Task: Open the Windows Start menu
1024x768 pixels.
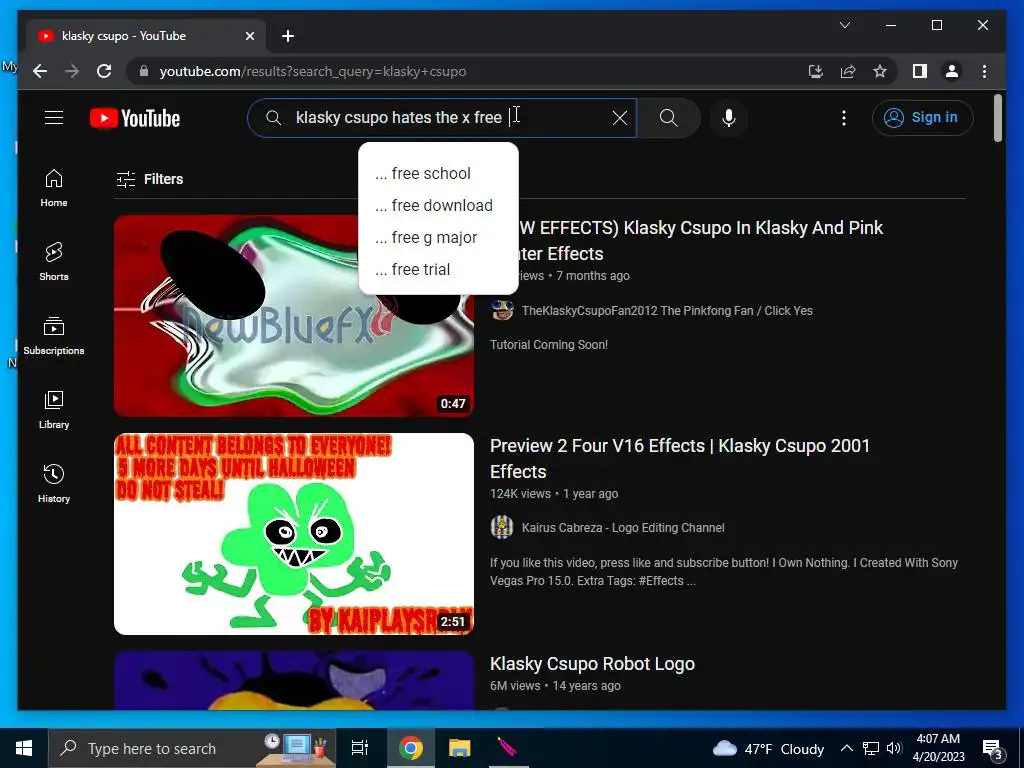Action: [24, 748]
